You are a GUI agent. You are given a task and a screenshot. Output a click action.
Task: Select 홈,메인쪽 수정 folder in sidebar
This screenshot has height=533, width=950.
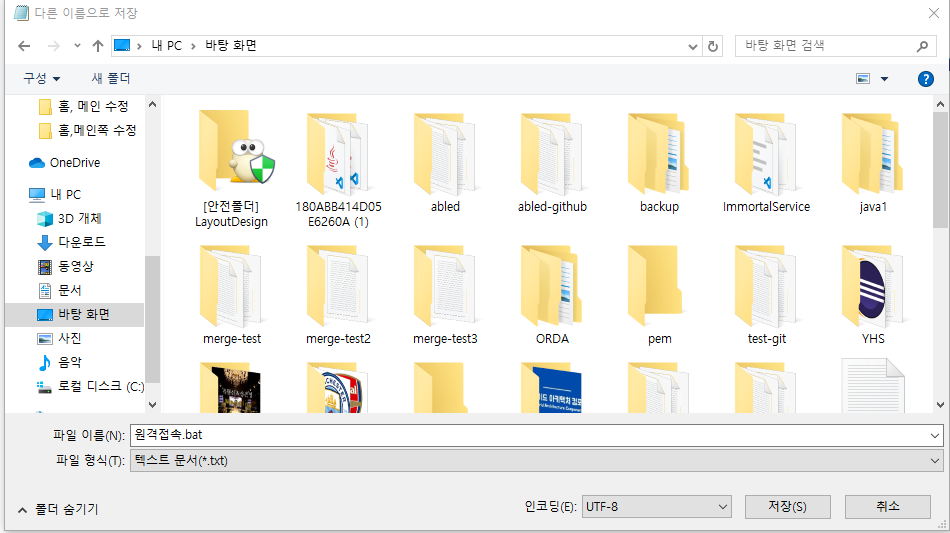(88, 130)
